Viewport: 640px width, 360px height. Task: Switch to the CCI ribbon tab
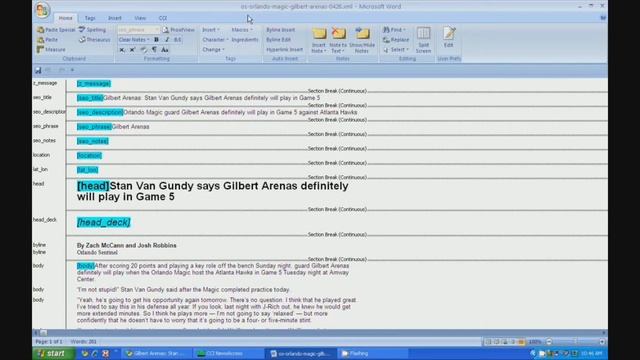tap(163, 18)
